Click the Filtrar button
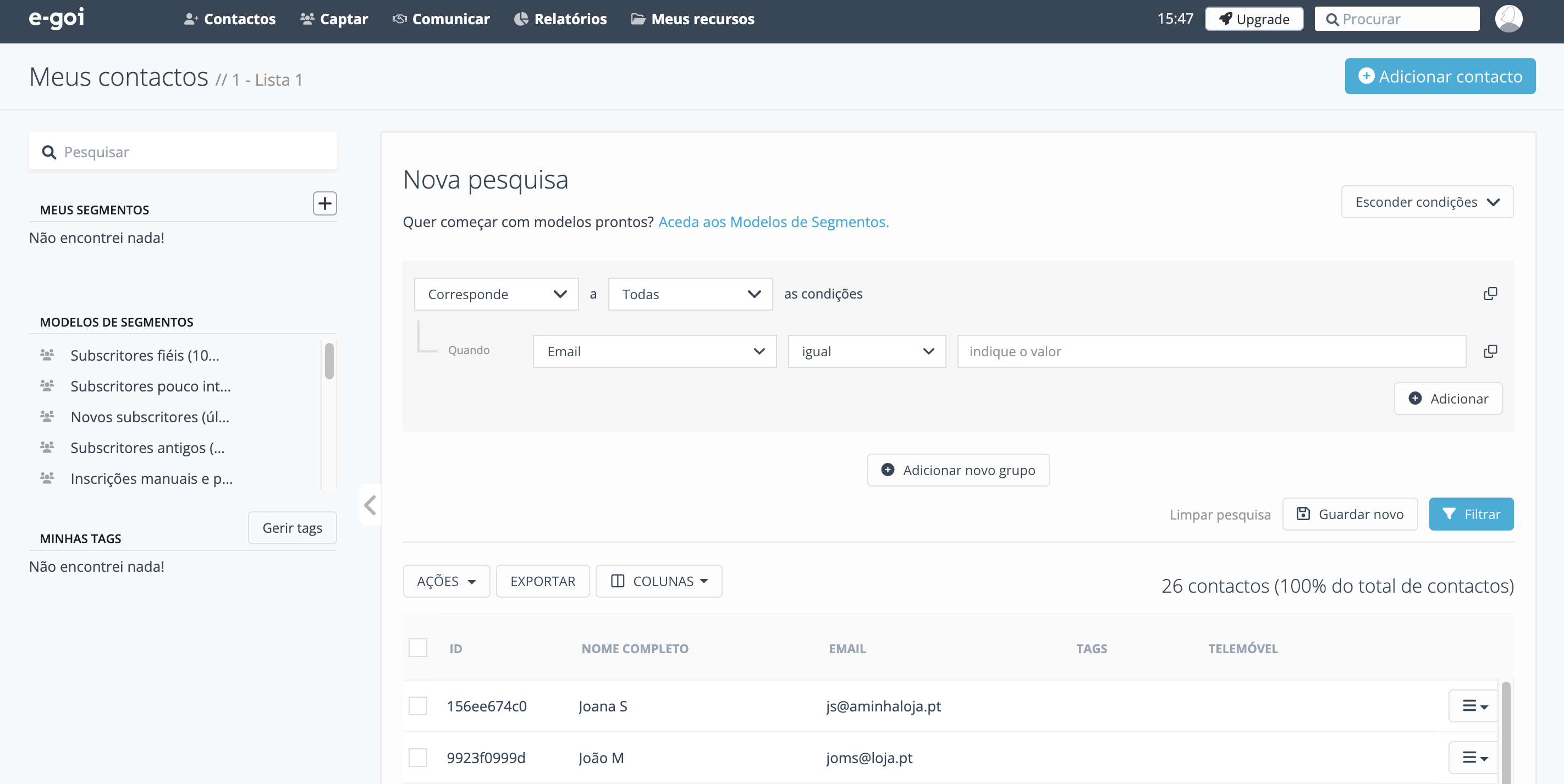This screenshot has height=784, width=1564. tap(1471, 514)
